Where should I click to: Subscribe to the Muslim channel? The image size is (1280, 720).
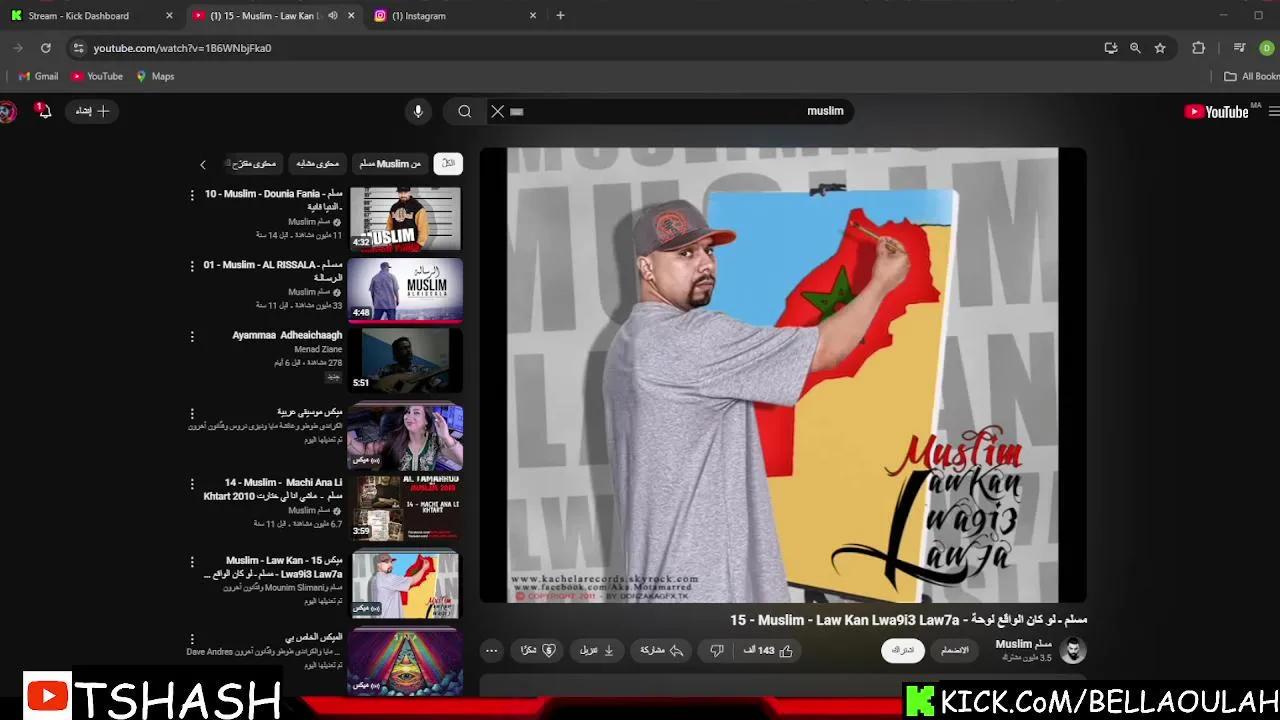pos(903,650)
